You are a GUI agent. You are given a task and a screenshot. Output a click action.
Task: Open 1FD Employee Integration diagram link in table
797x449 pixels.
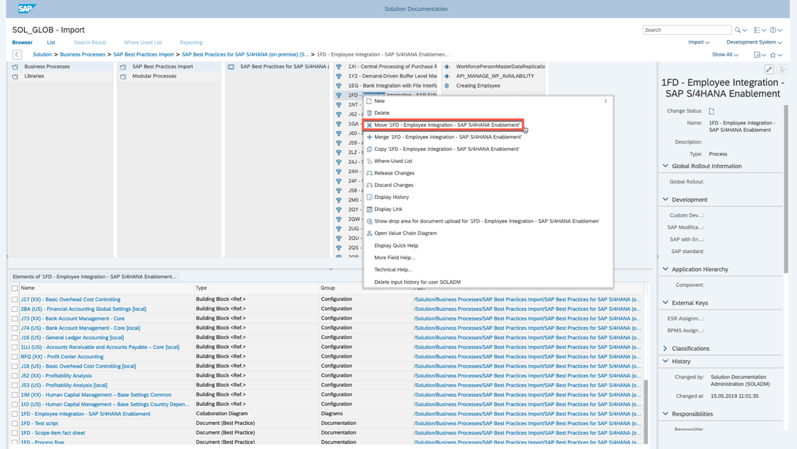click(85, 414)
